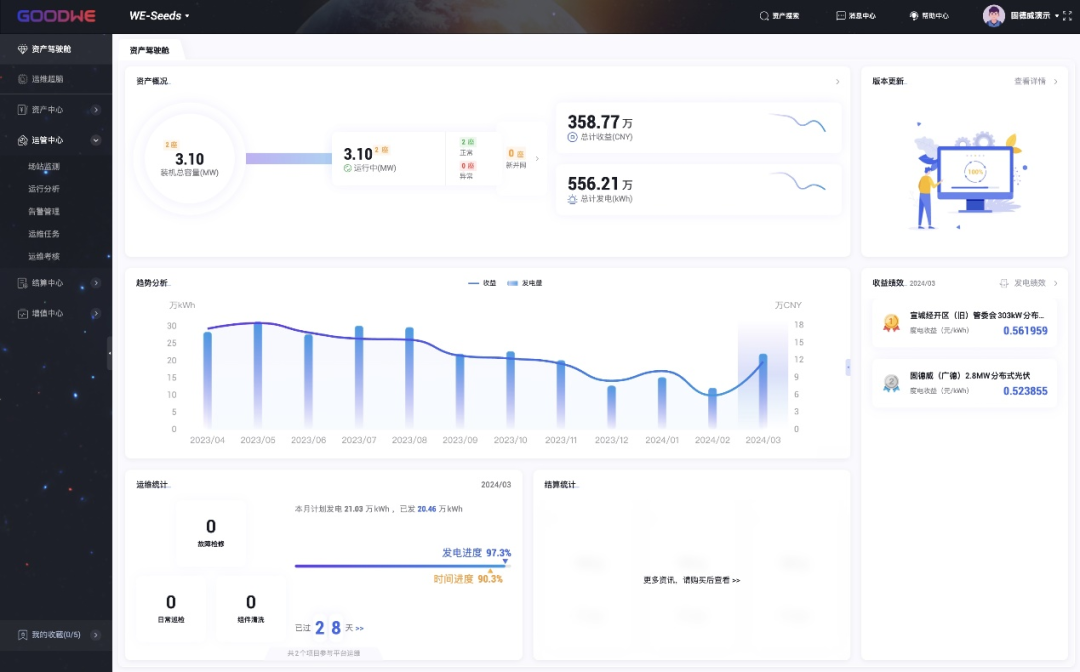Click 更多资讯 purchase prompt link
Image resolution: width=1080 pixels, height=672 pixels.
[691, 580]
